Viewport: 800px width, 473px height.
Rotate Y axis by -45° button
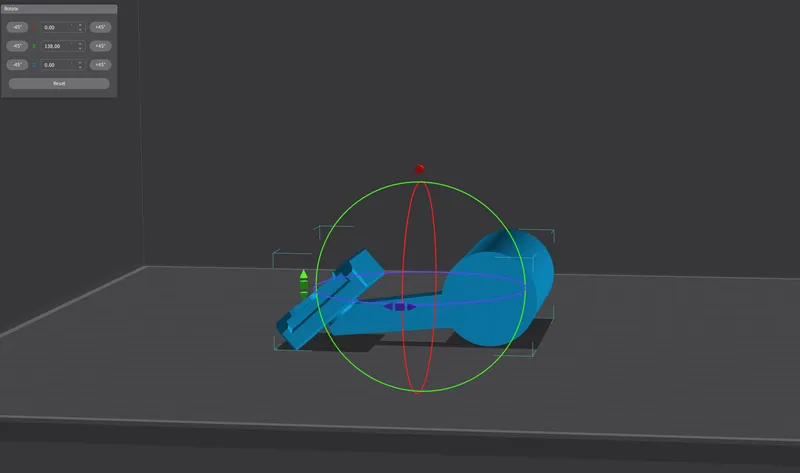[18, 46]
